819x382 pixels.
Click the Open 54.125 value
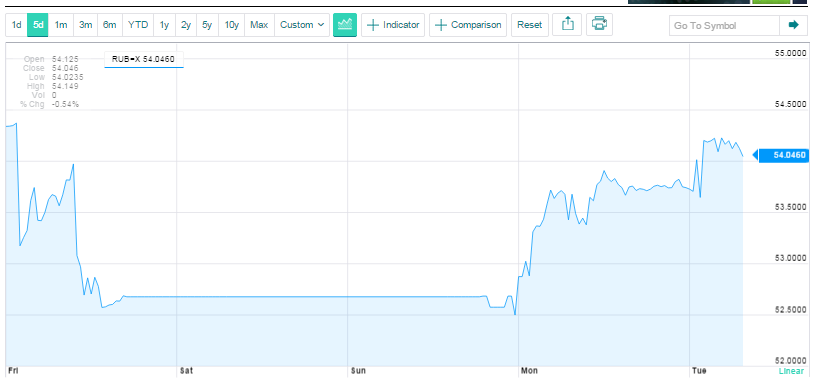tap(65, 59)
